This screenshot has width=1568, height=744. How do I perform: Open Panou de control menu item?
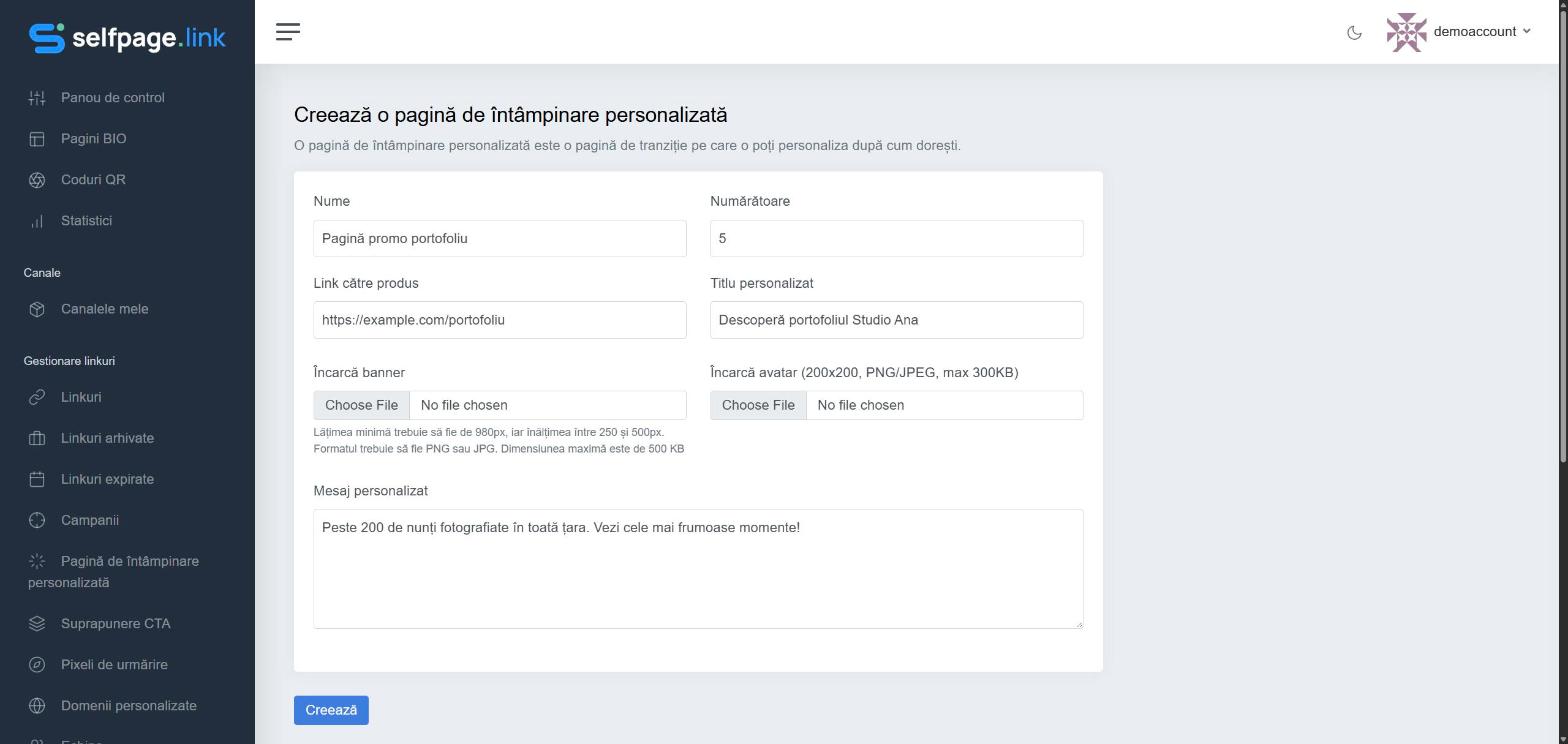tap(113, 98)
